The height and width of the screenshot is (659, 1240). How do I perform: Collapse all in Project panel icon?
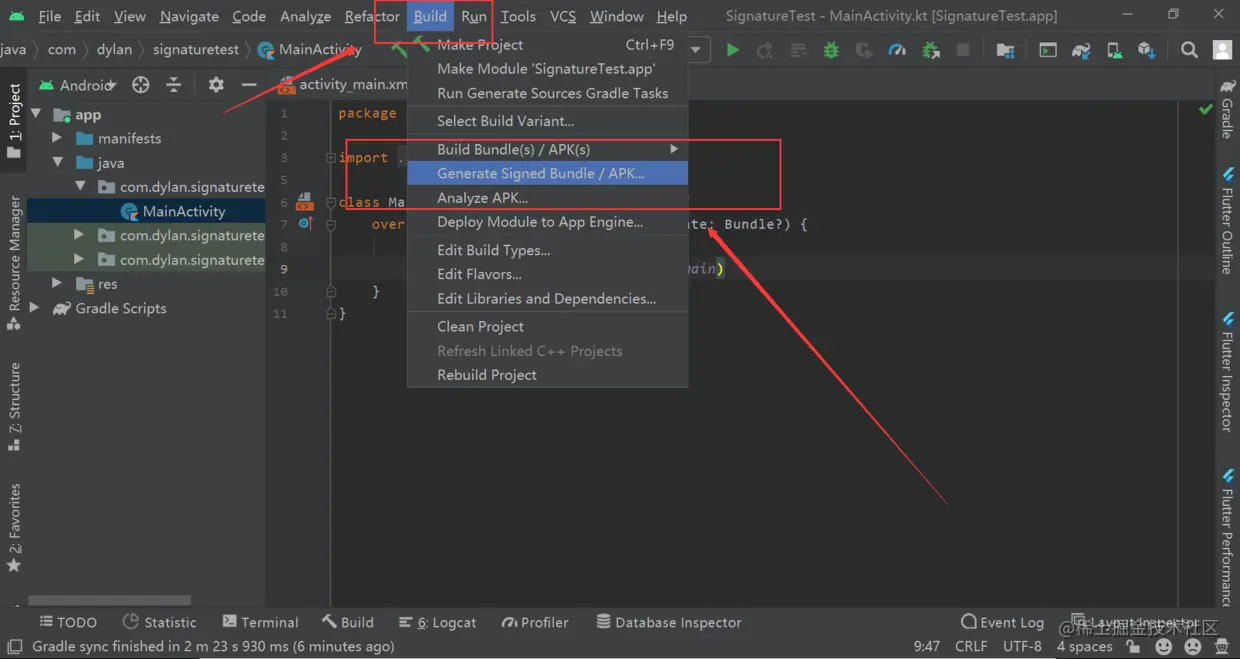pyautogui.click(x=174, y=85)
